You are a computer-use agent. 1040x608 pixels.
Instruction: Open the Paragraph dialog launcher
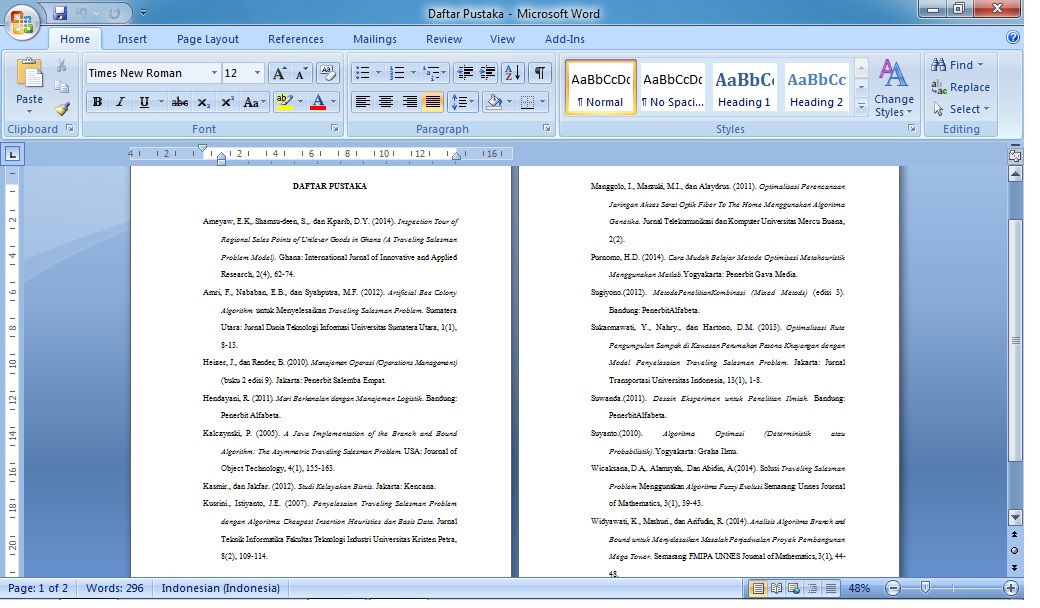pyautogui.click(x=547, y=129)
